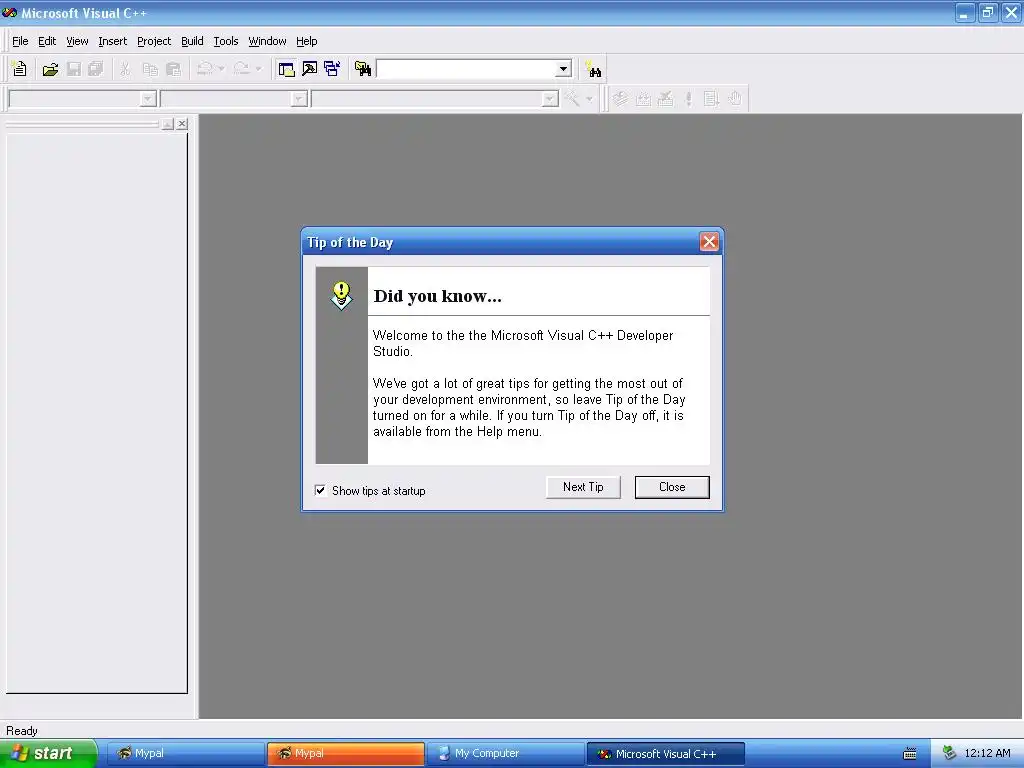
Task: Open the Insert menu
Action: pos(112,41)
